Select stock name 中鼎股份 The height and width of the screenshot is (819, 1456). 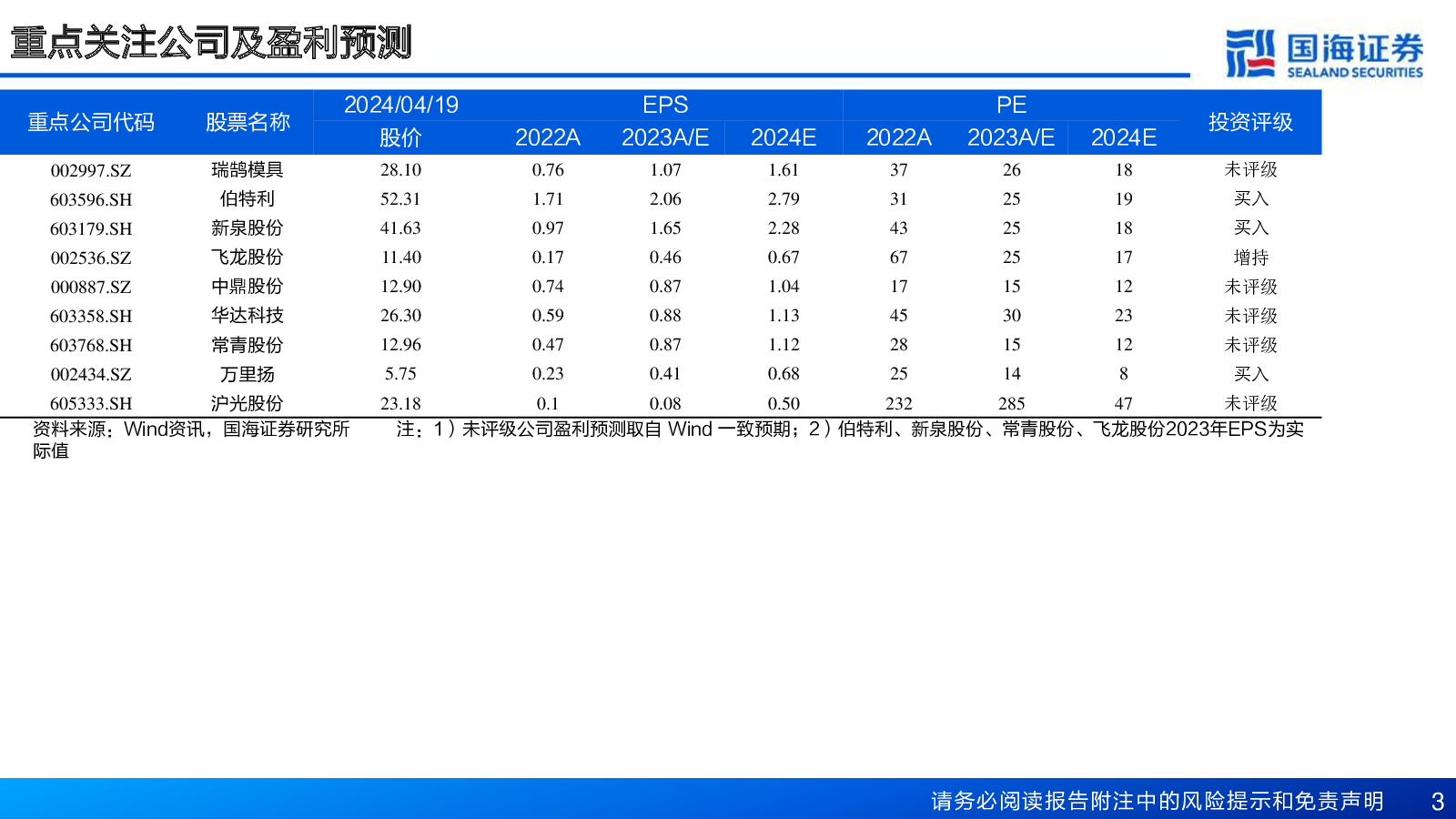(x=248, y=287)
